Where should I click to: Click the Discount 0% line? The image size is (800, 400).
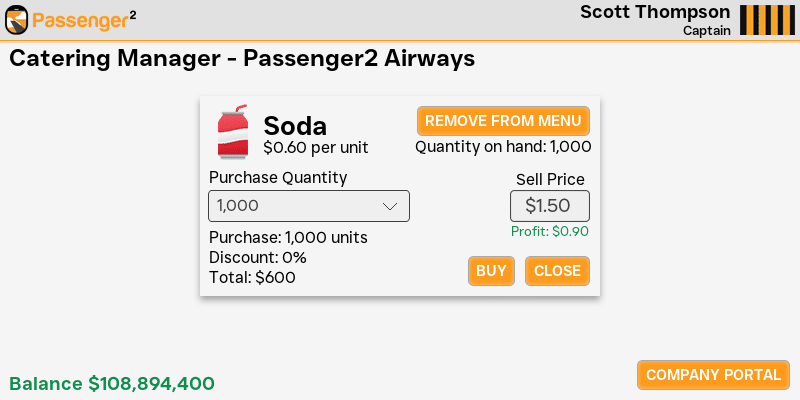[257, 258]
